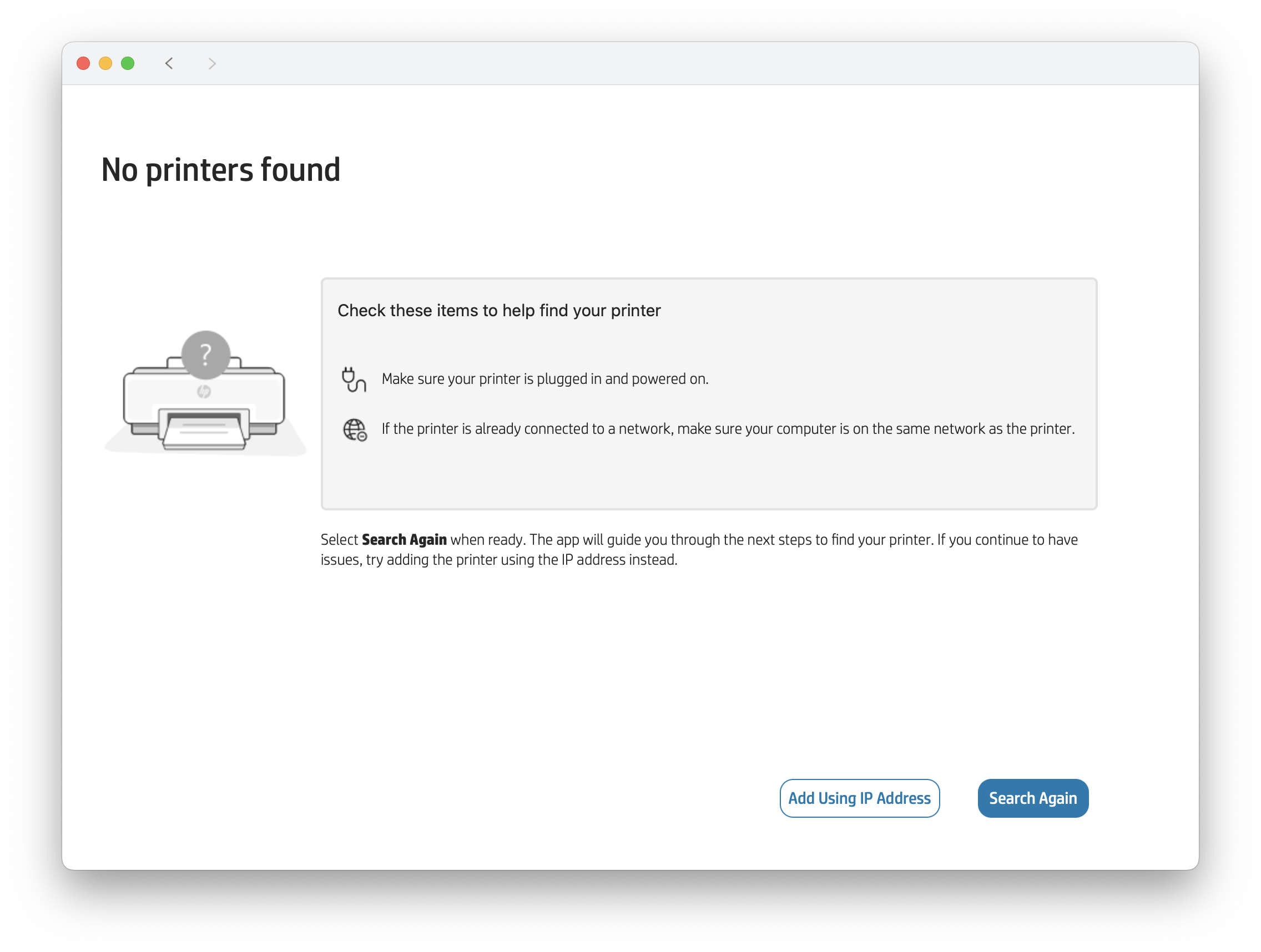Select the plugged in and powered on tip
This screenshot has width=1261, height=952.
544,379
